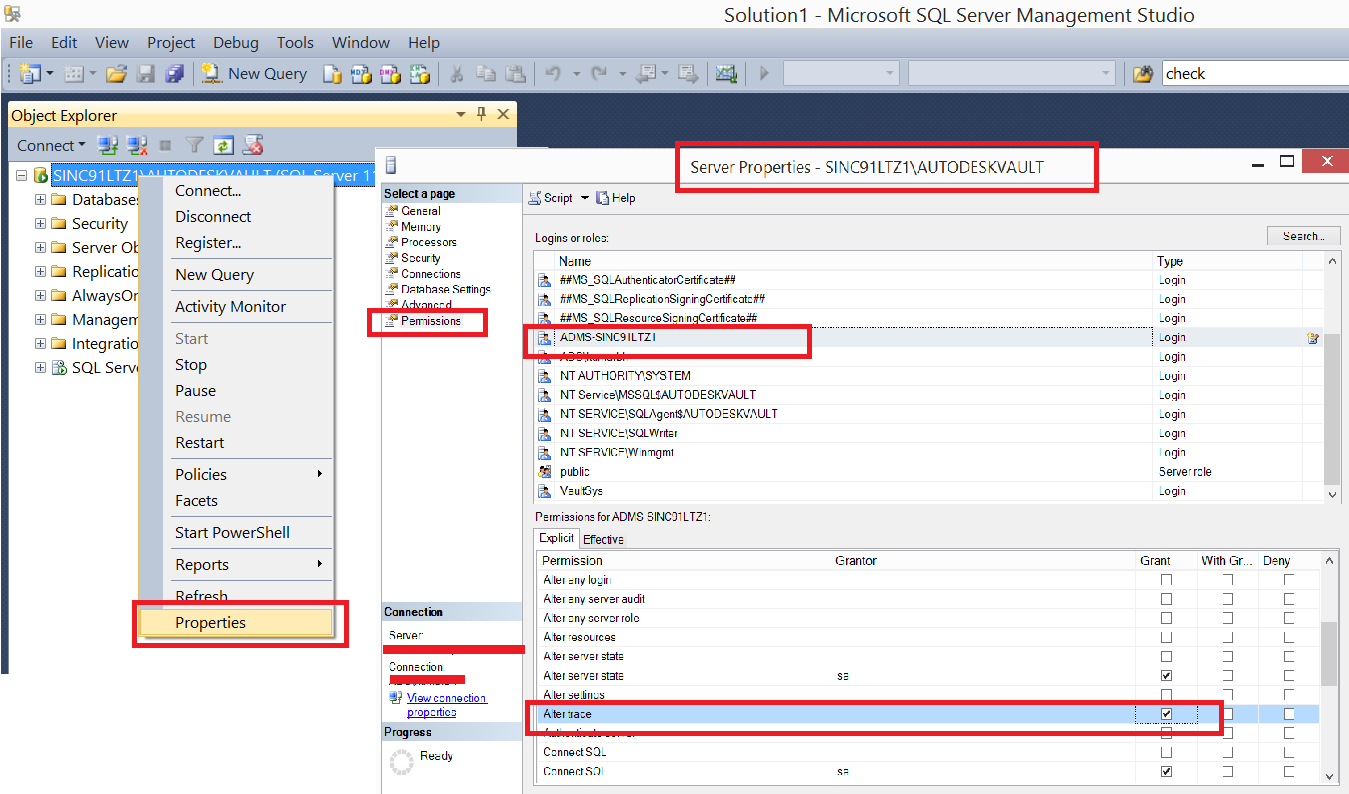Select the Alter resources permission row
The width and height of the screenshot is (1349, 794).
[x=927, y=637]
